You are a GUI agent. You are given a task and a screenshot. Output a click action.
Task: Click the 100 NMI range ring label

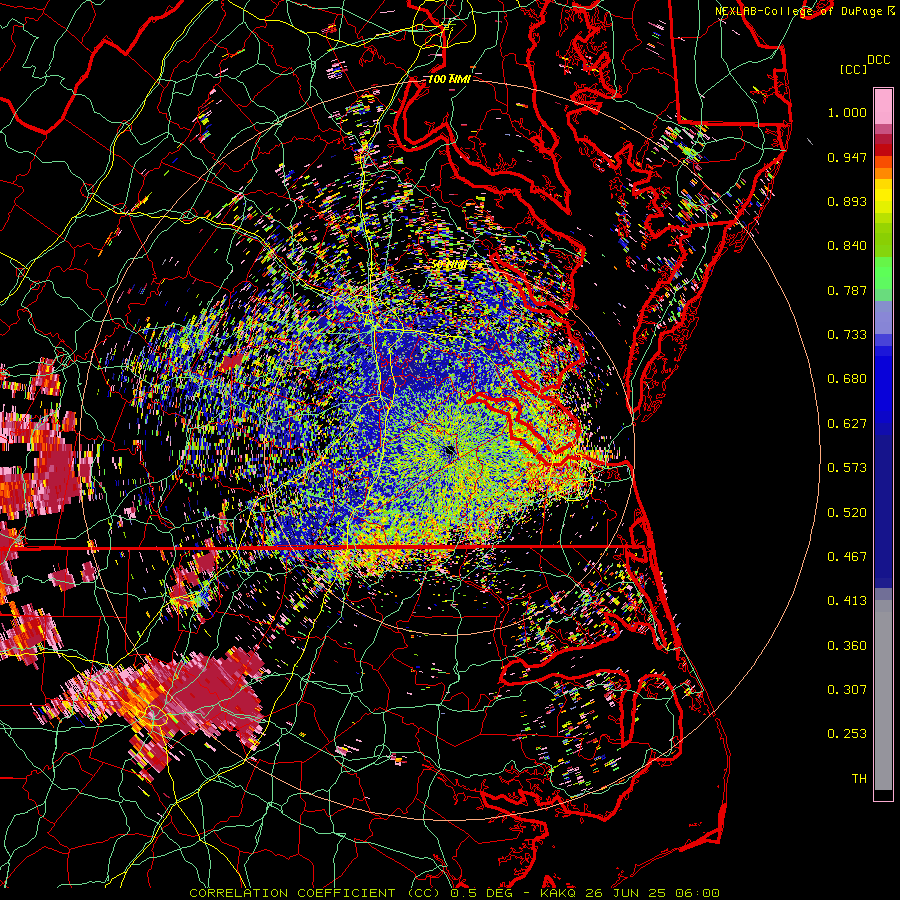tap(449, 79)
